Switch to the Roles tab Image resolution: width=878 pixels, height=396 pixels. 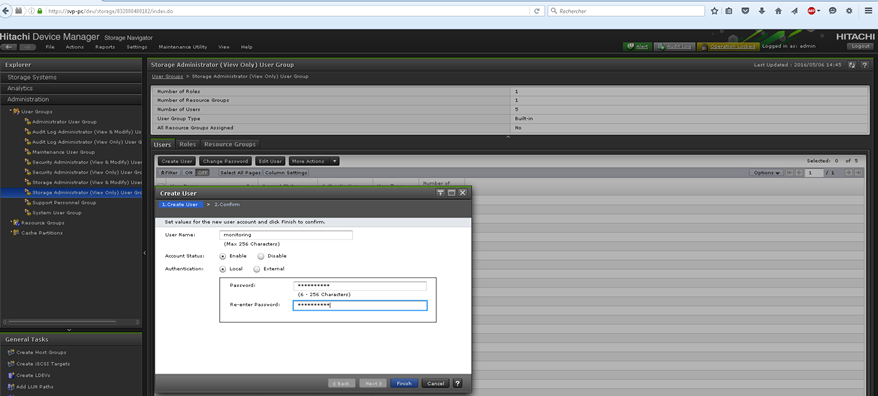point(188,145)
